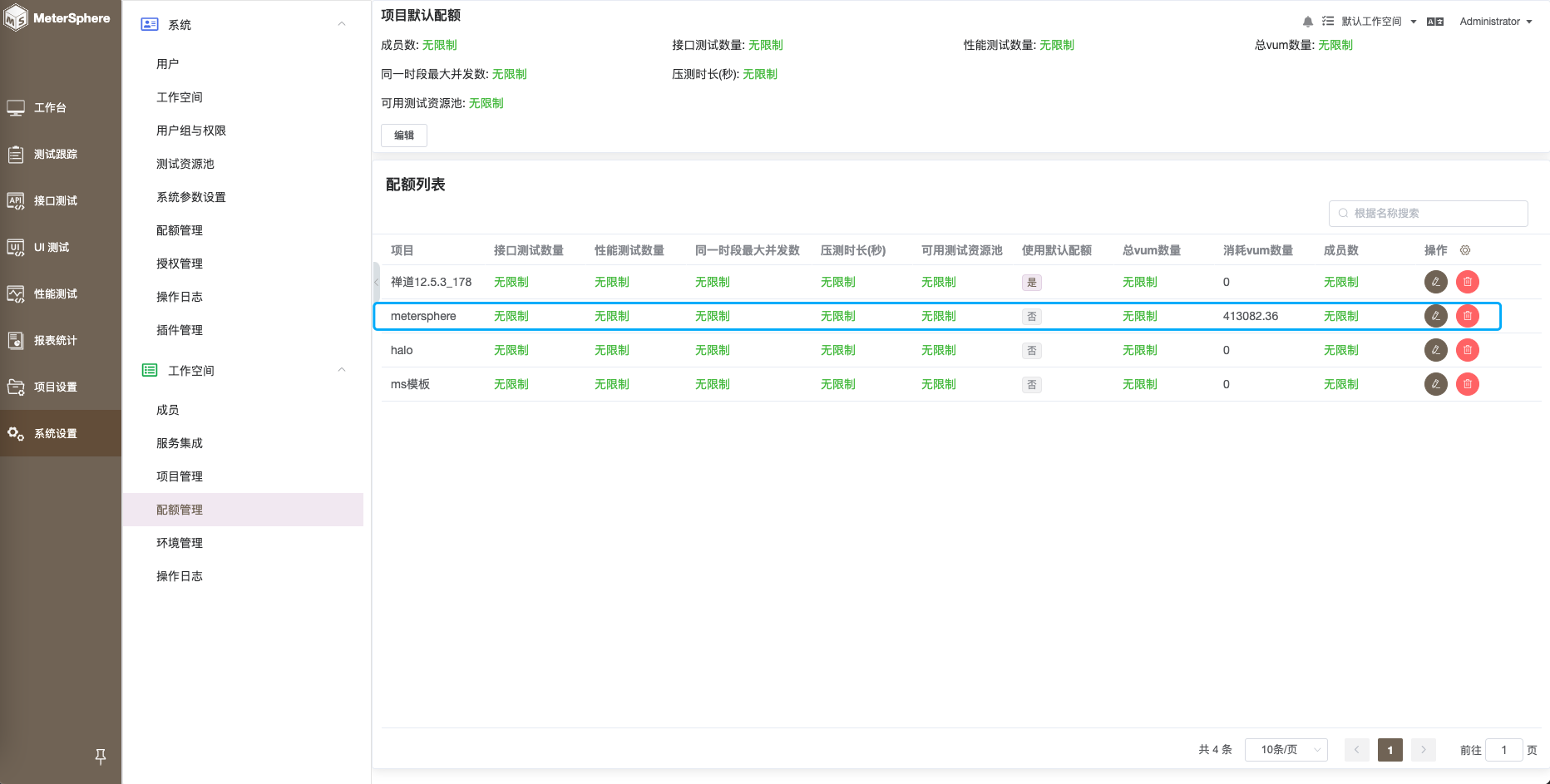
Task: Click the 是 default quota tag
Action: (1032, 283)
